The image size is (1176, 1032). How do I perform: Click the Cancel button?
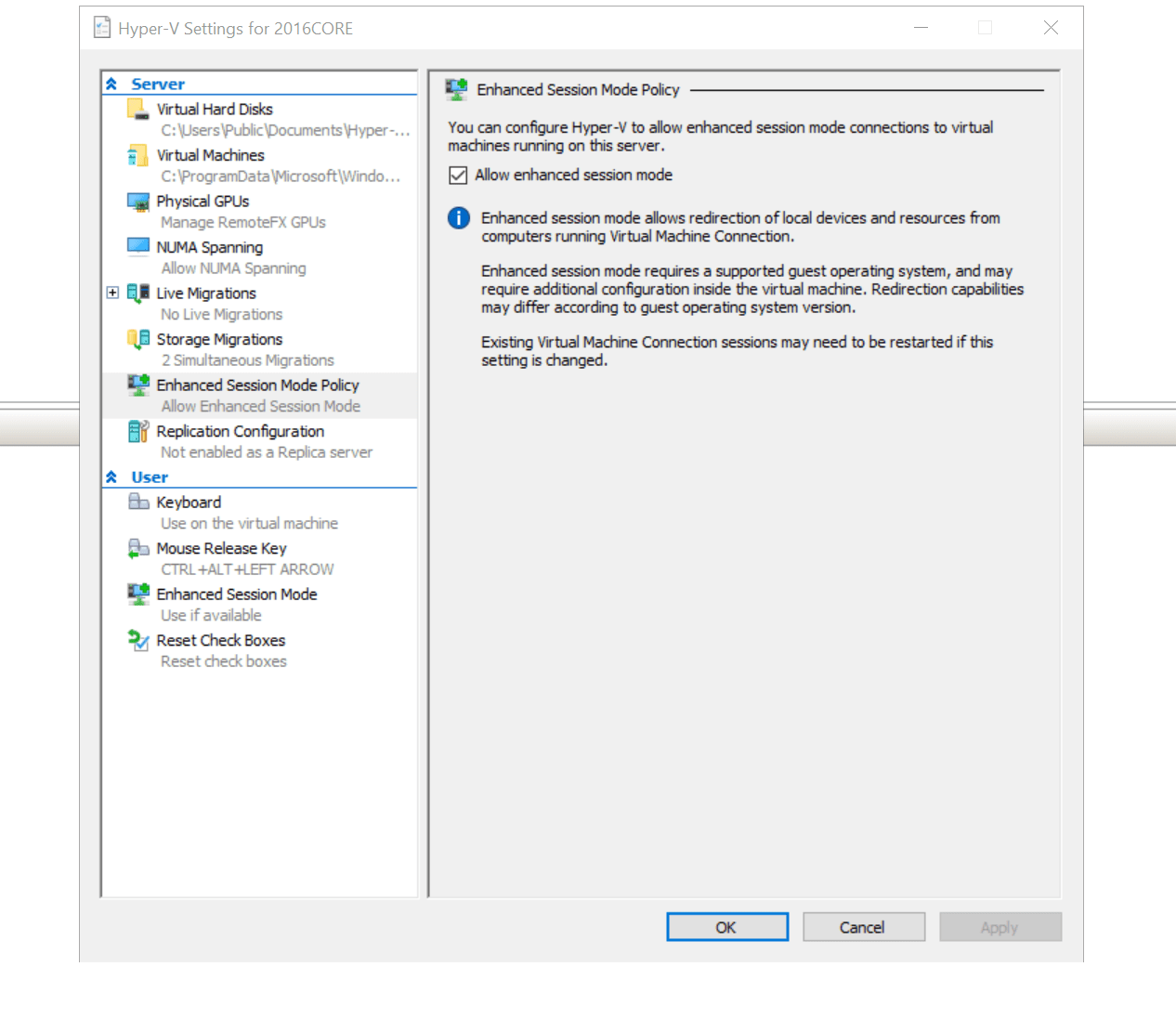coord(863,926)
